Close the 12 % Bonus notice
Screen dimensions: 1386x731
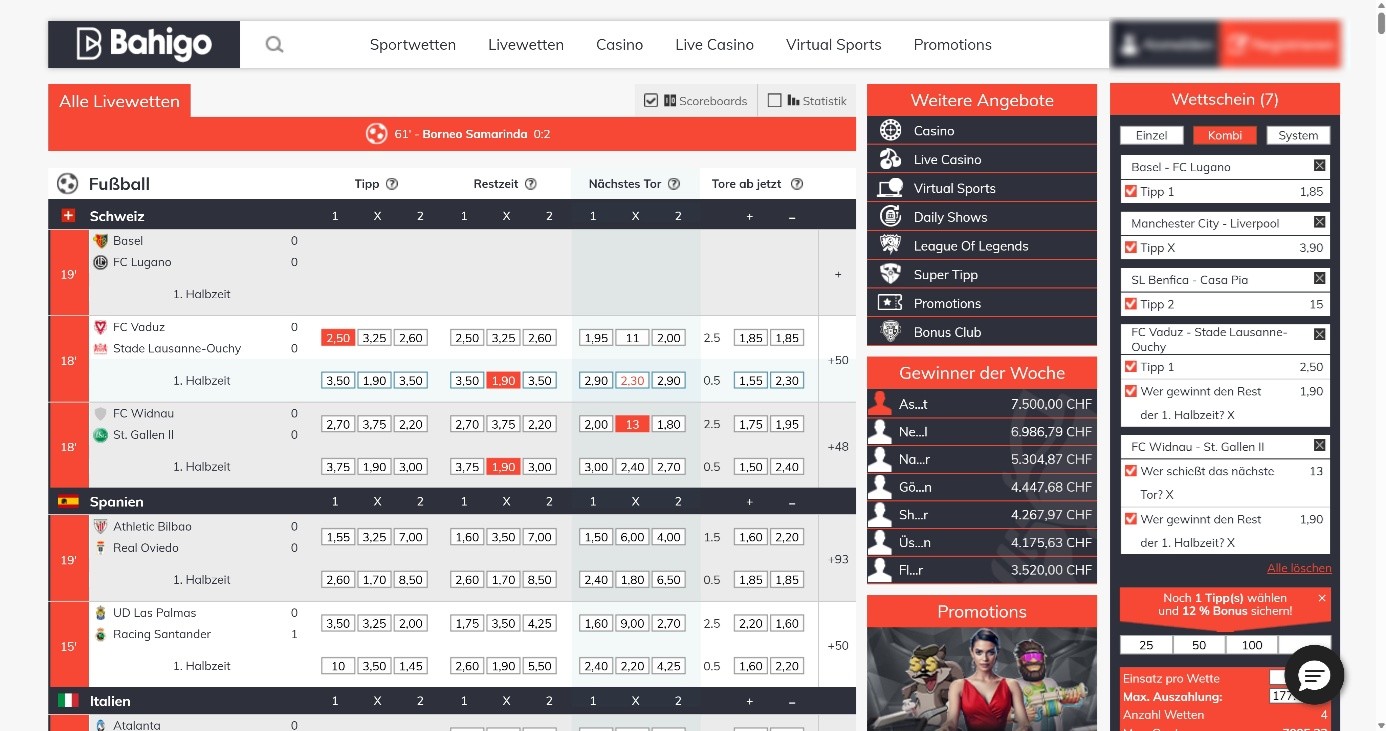point(1321,598)
